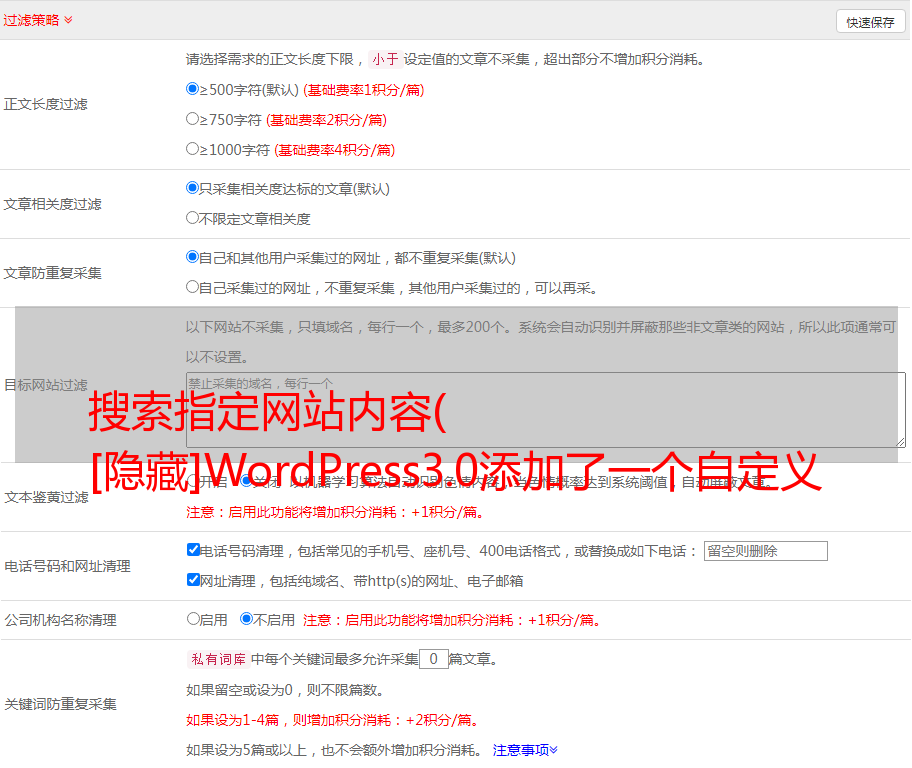This screenshot has width=912, height=768.
Task: Collapse the 过滤策略 section header
Action: [x=38, y=20]
